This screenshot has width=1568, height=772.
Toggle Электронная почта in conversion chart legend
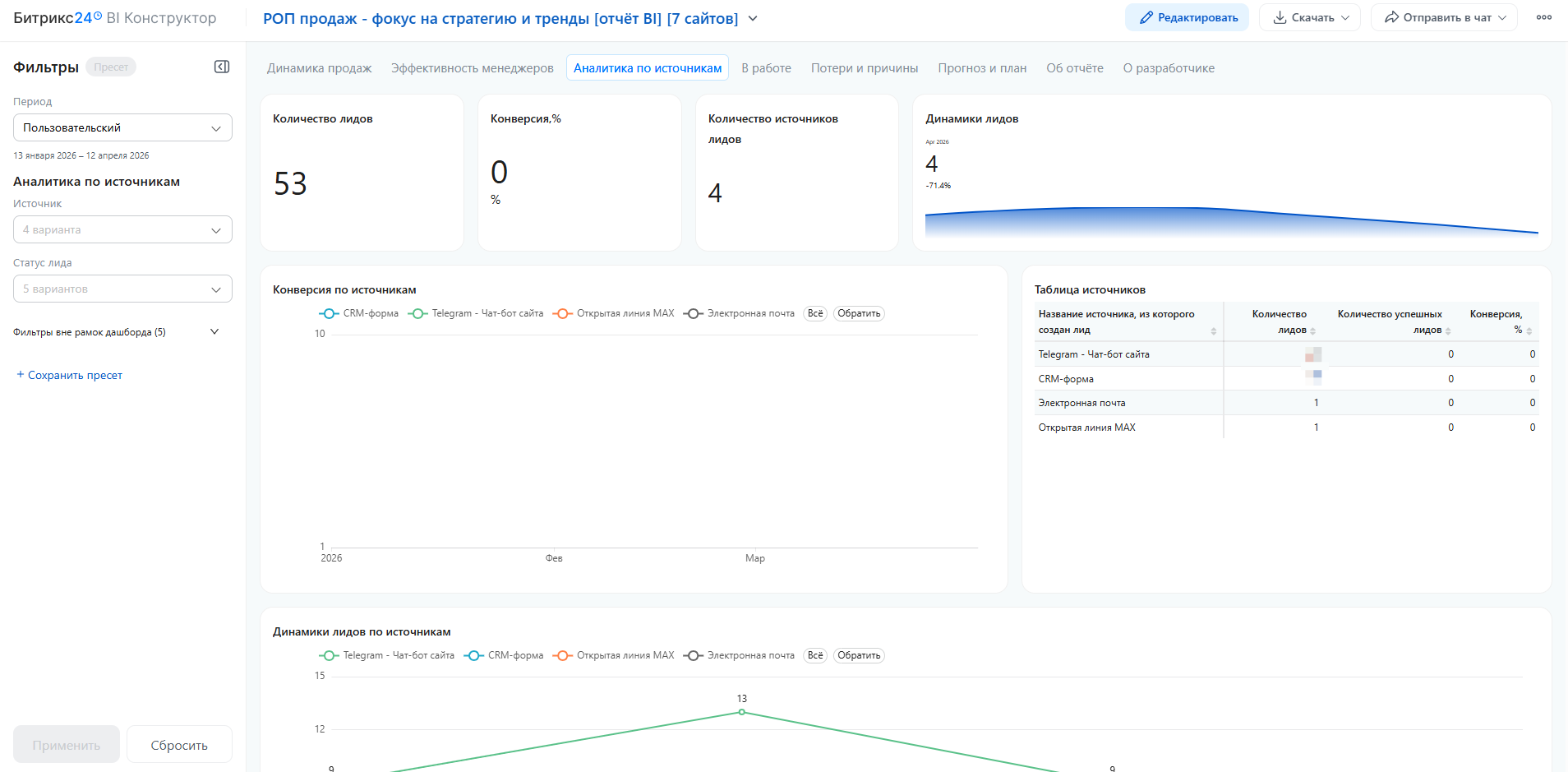point(740,313)
